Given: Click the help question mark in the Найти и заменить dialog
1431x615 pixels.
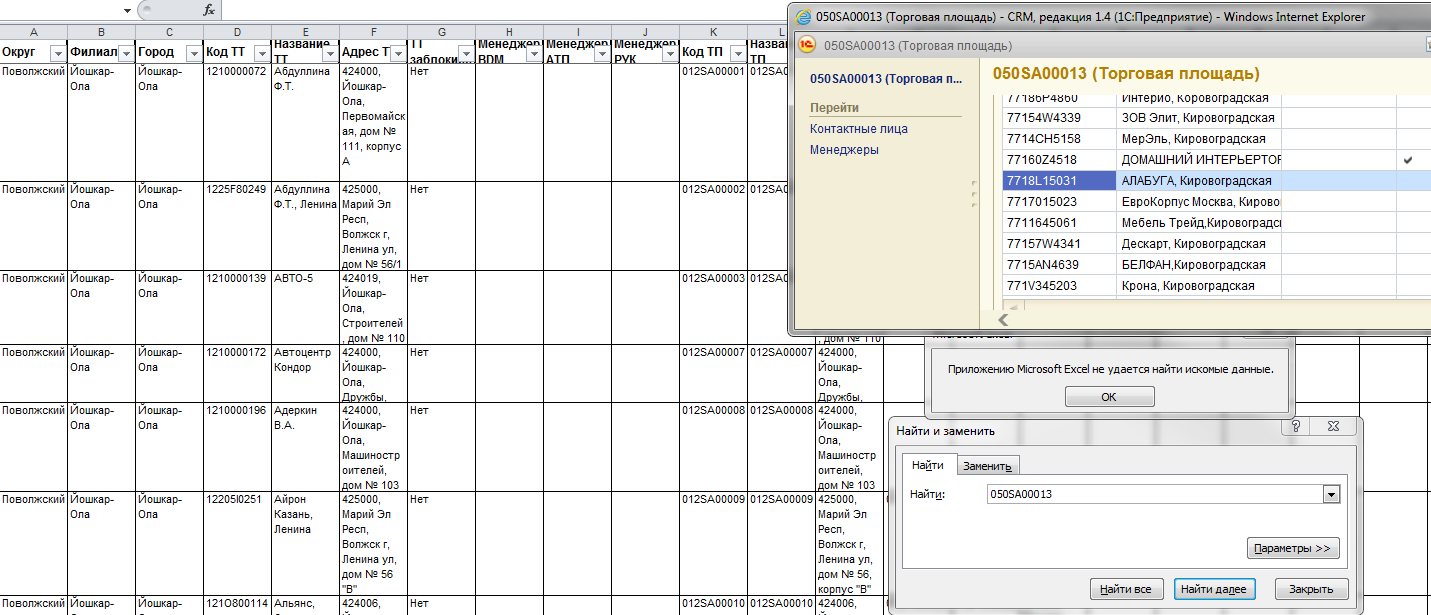Looking at the screenshot, I should click(x=1295, y=427).
